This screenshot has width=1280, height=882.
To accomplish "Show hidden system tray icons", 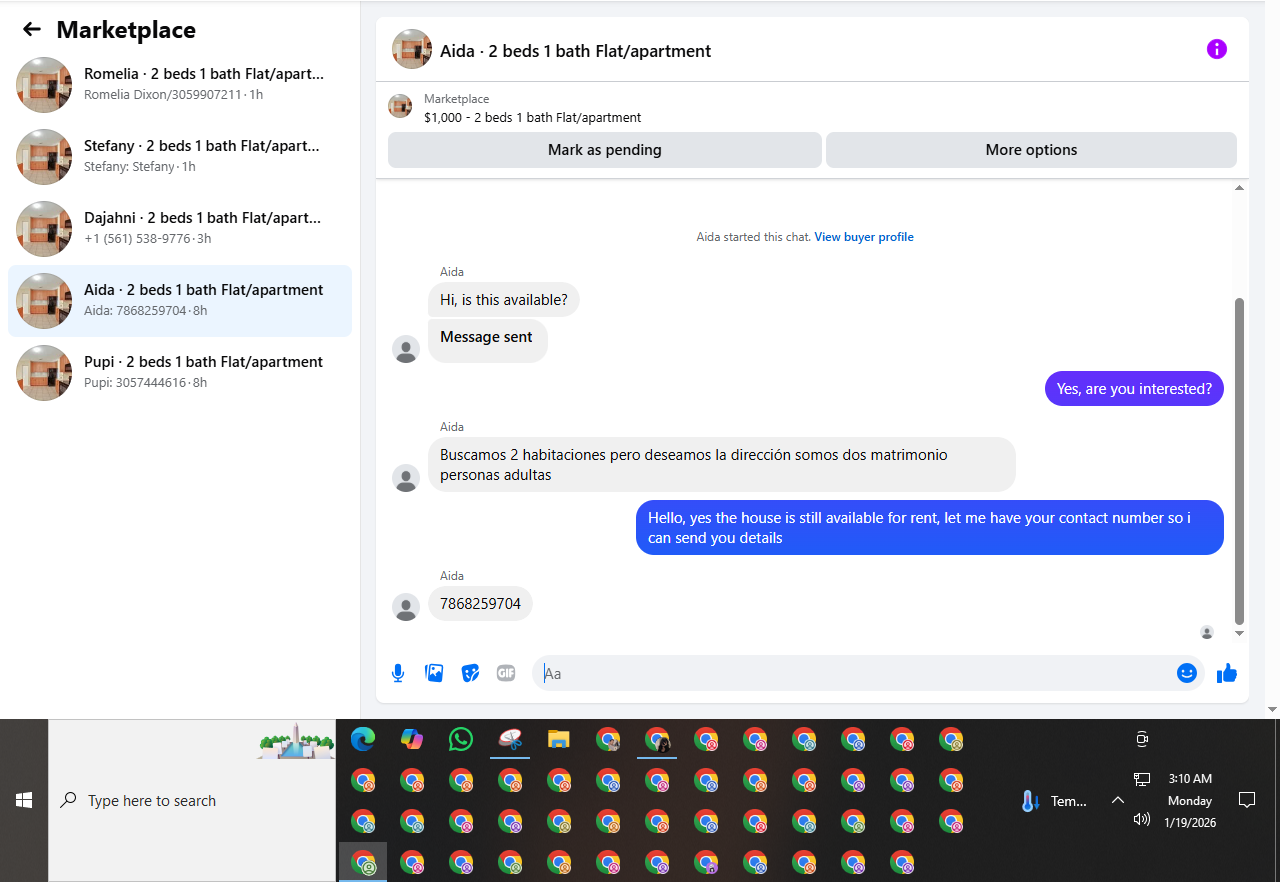I will [x=1118, y=800].
